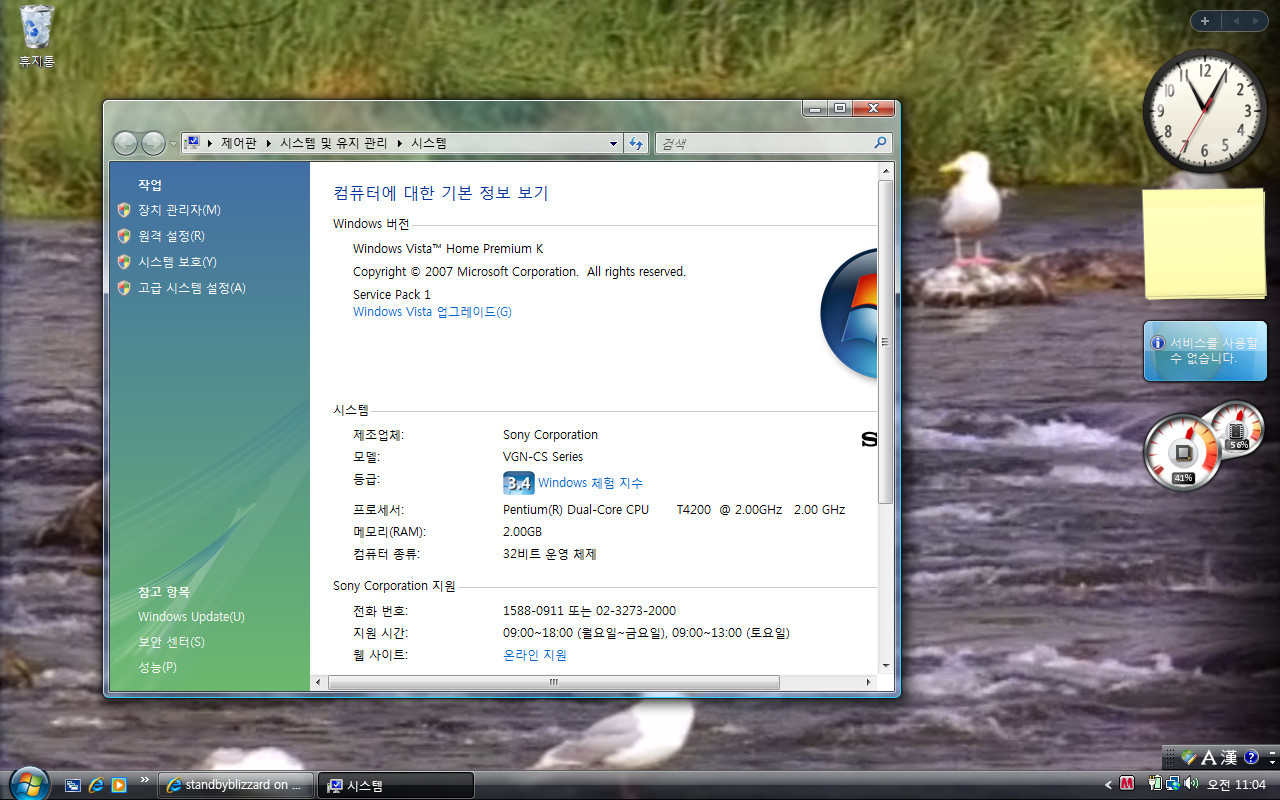Click the Control Panel icon in address bar
1280x800 pixels.
coord(193,143)
